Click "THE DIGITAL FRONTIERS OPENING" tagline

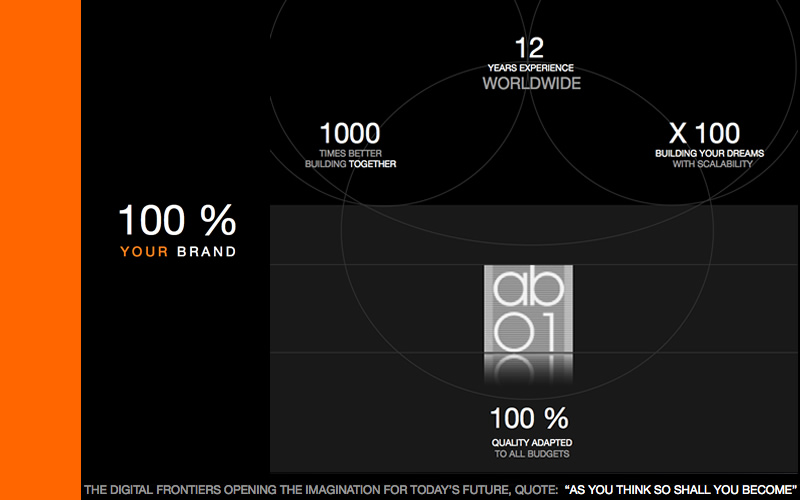coord(321,490)
